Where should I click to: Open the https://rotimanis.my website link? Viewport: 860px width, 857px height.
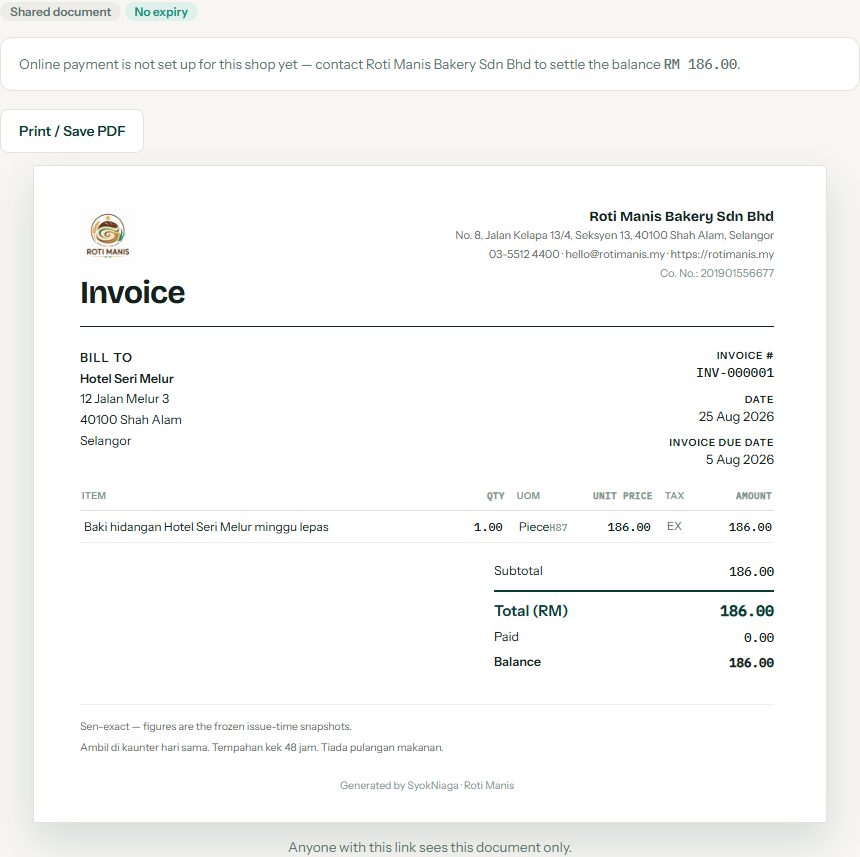tap(722, 254)
